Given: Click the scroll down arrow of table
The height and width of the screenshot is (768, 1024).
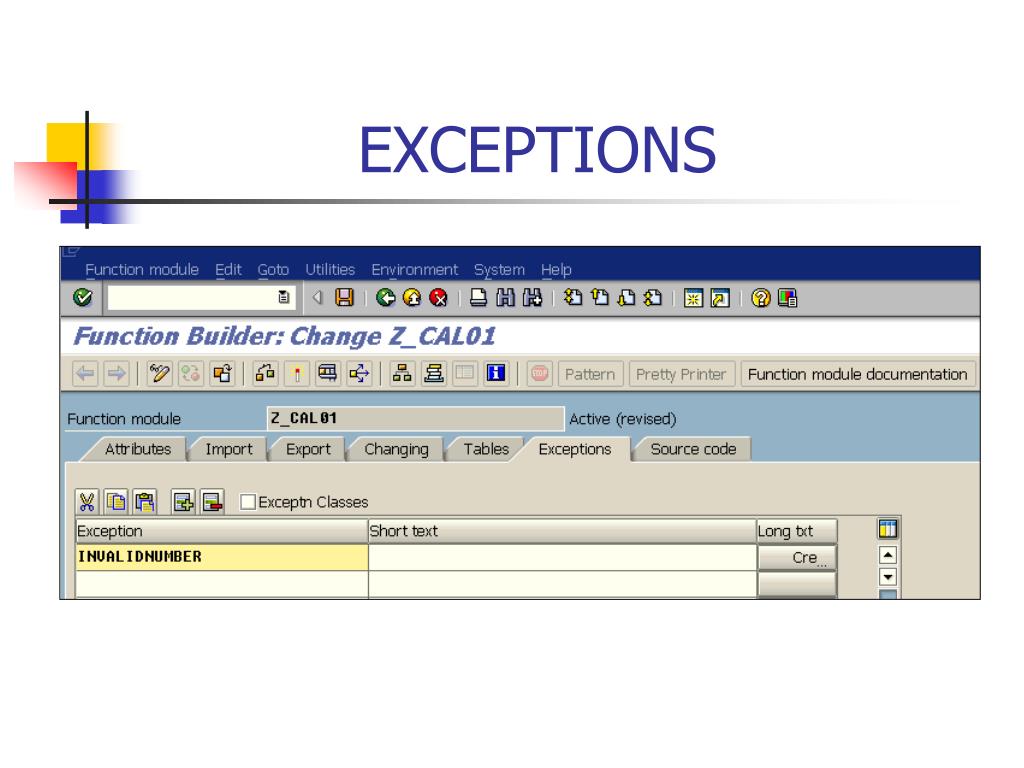Looking at the screenshot, I should [888, 577].
